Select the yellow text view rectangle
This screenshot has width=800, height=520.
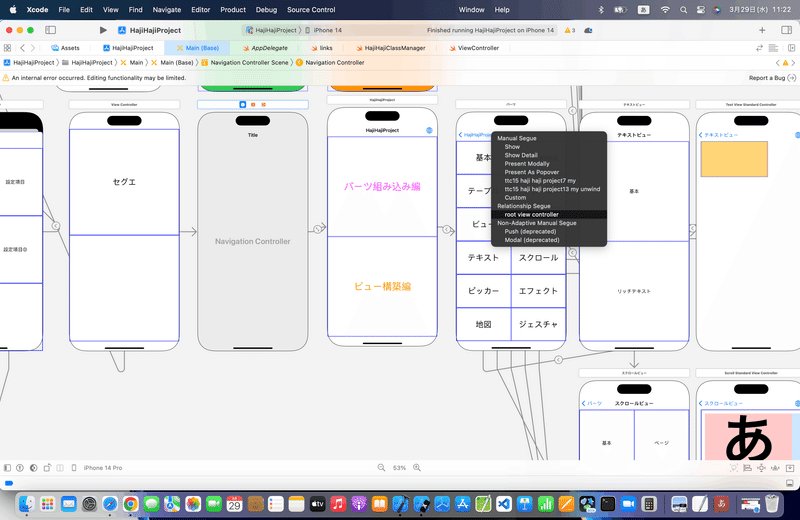click(x=734, y=159)
